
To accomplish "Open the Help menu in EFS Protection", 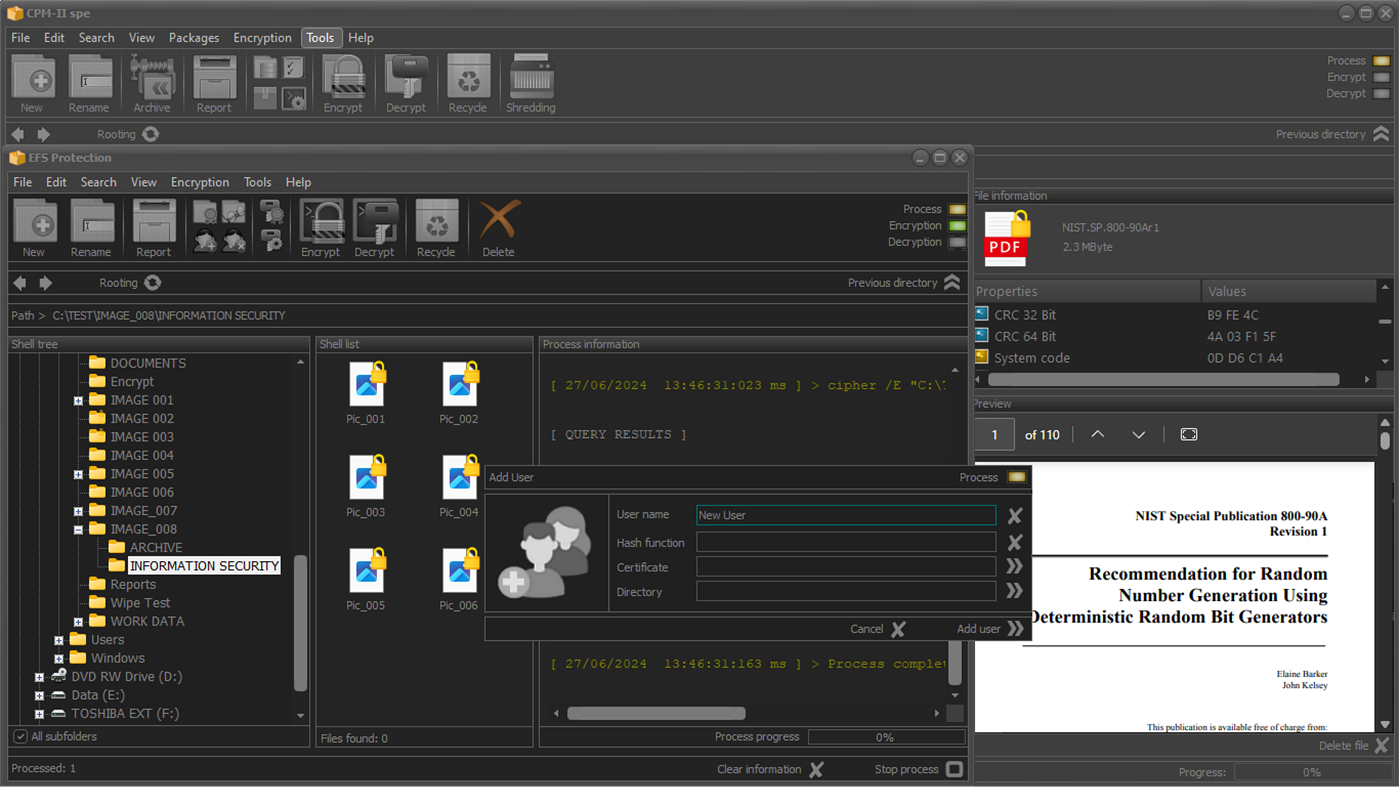I will pos(298,183).
